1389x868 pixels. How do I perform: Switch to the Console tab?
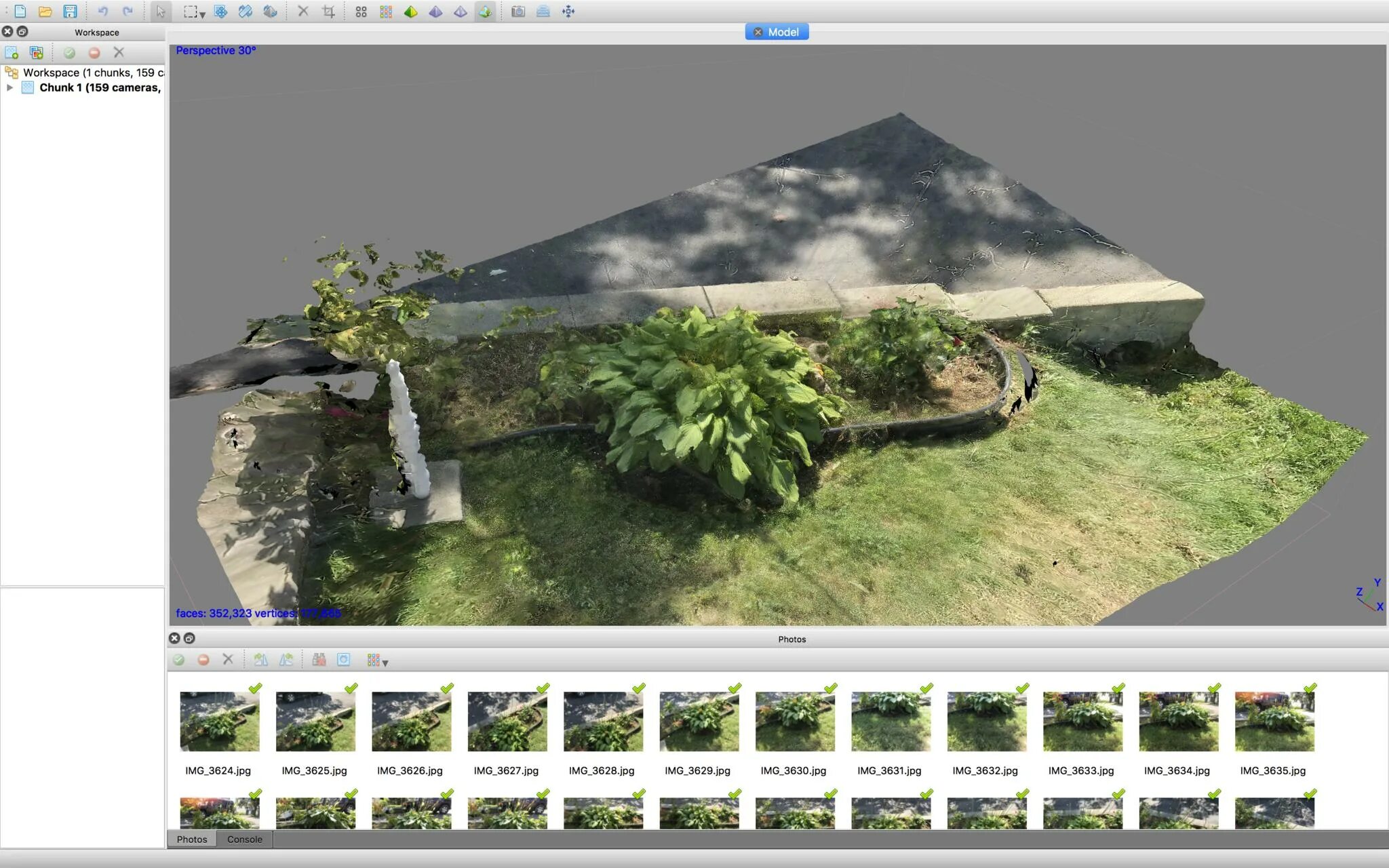(x=244, y=840)
